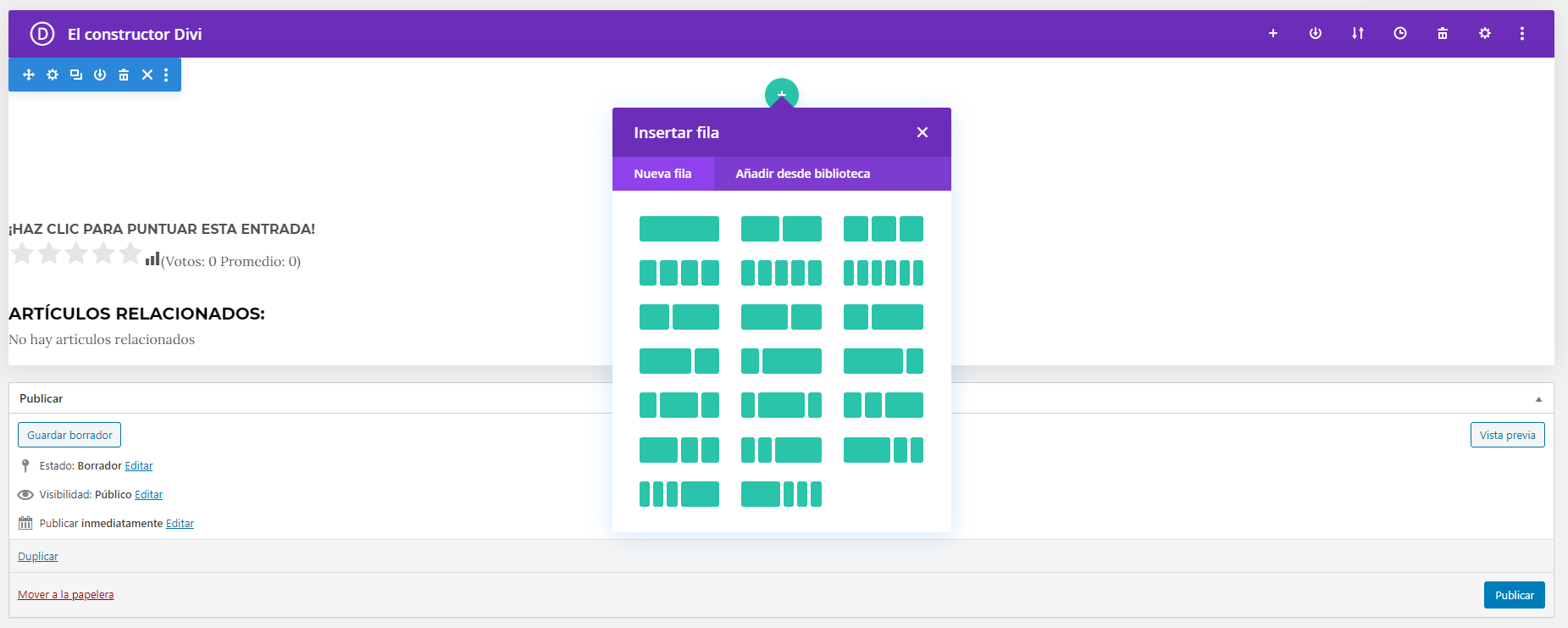
Task: Select 3/5 plus 2/5 column layout
Action: point(781,317)
